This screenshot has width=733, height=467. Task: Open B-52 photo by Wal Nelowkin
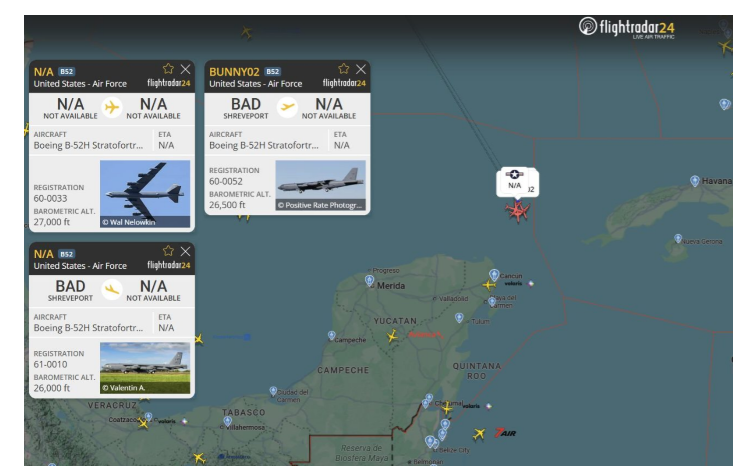145,194
